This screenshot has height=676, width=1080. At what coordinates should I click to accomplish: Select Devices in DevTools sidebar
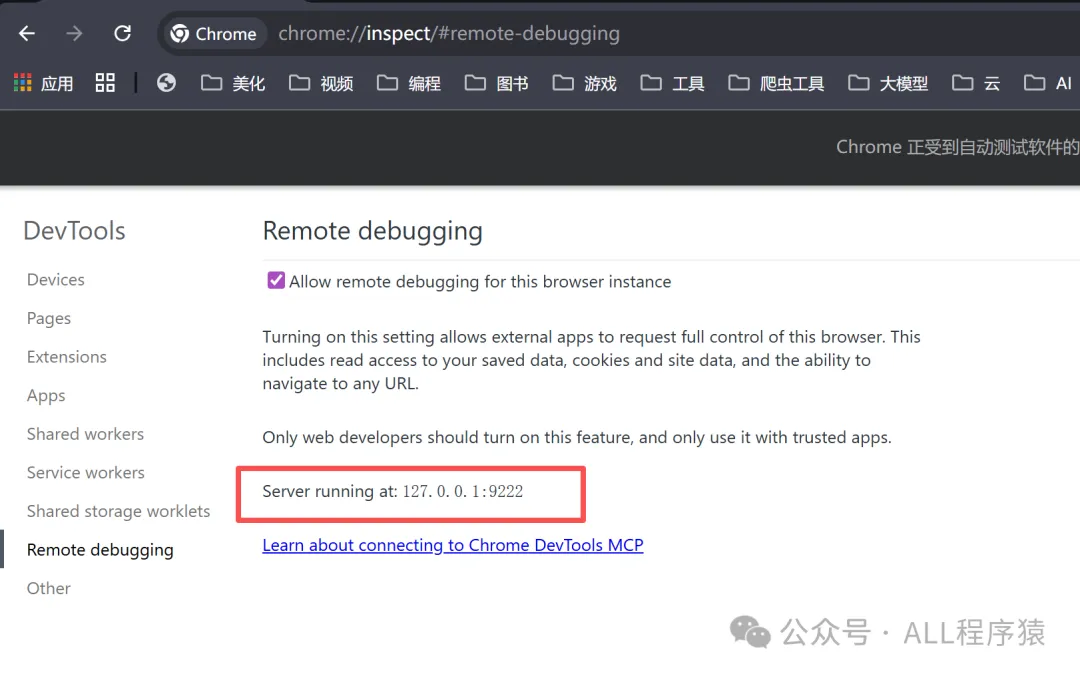point(56,280)
